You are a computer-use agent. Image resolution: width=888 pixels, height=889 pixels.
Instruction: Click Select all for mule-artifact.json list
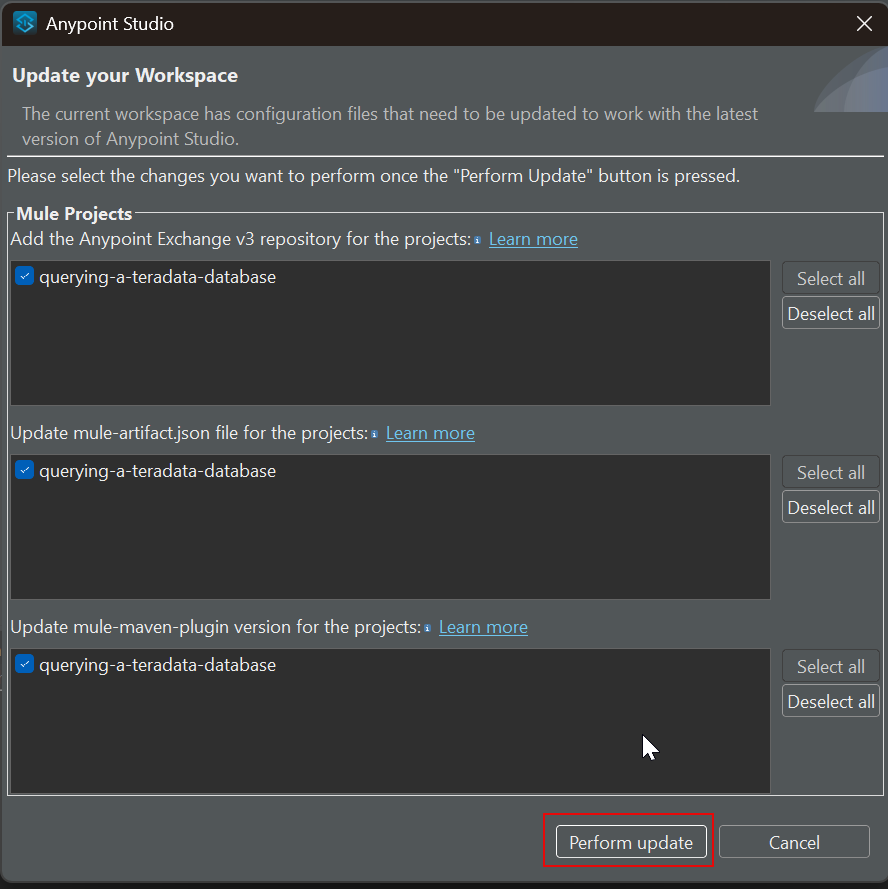point(831,472)
